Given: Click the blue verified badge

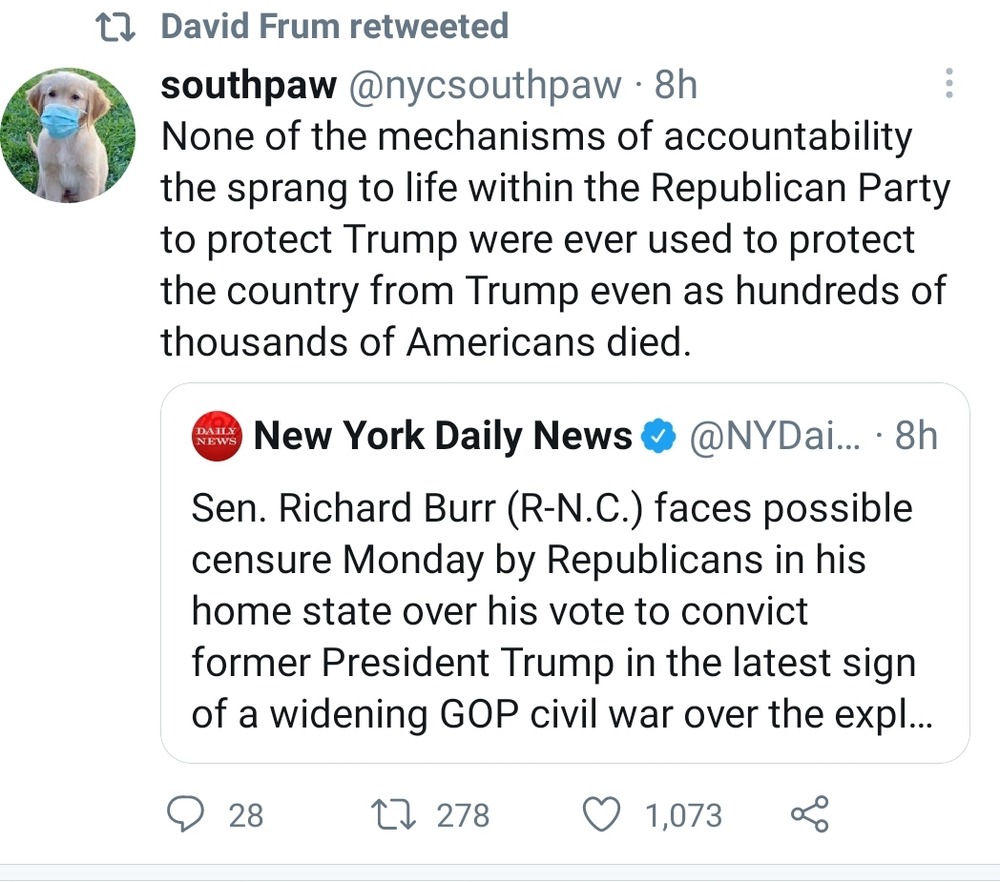Looking at the screenshot, I should pos(658,436).
